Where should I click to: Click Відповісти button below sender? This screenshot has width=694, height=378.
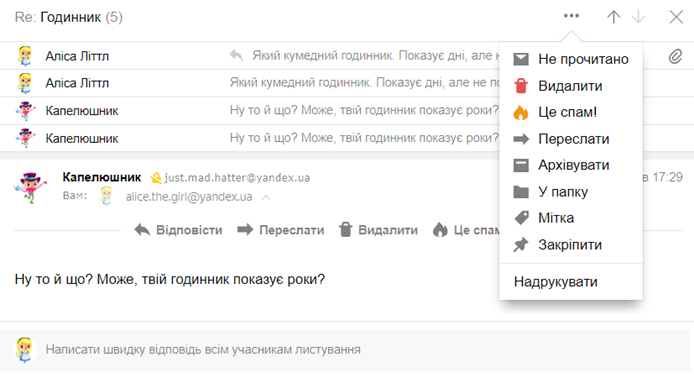[178, 230]
